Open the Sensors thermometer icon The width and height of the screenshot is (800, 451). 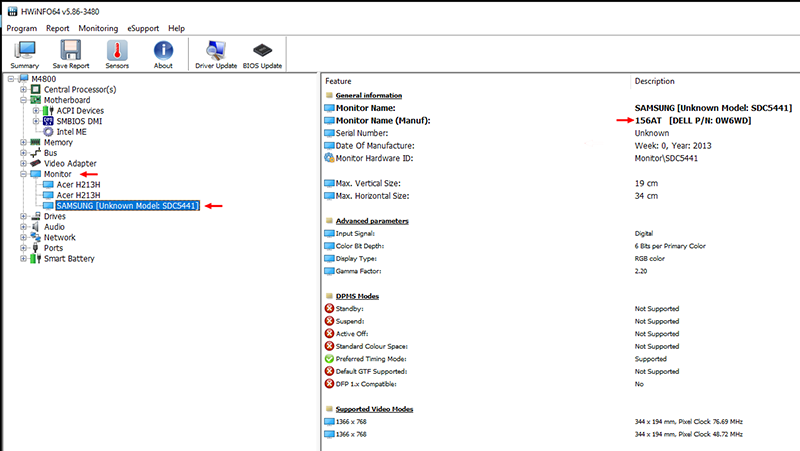(x=117, y=51)
